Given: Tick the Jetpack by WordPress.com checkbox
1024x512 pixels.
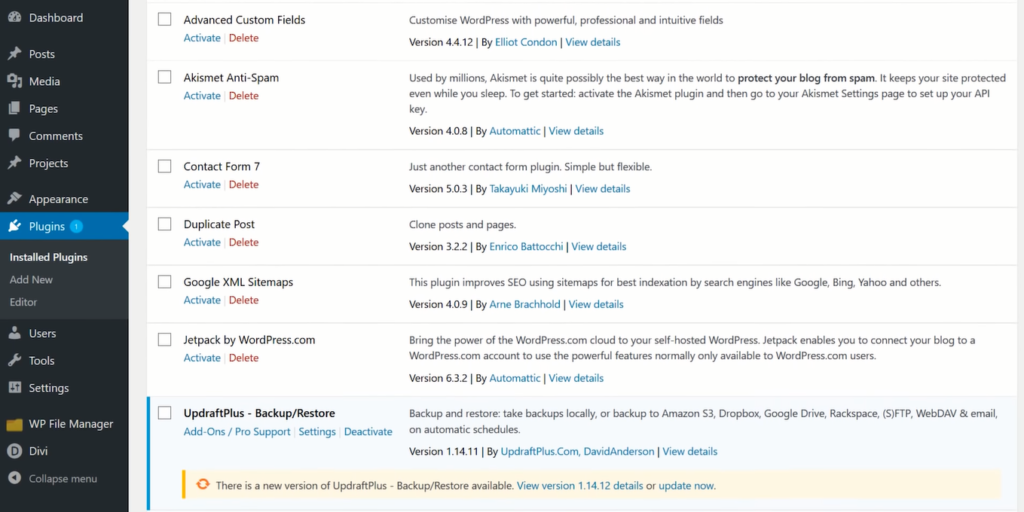Looking at the screenshot, I should (x=164, y=340).
